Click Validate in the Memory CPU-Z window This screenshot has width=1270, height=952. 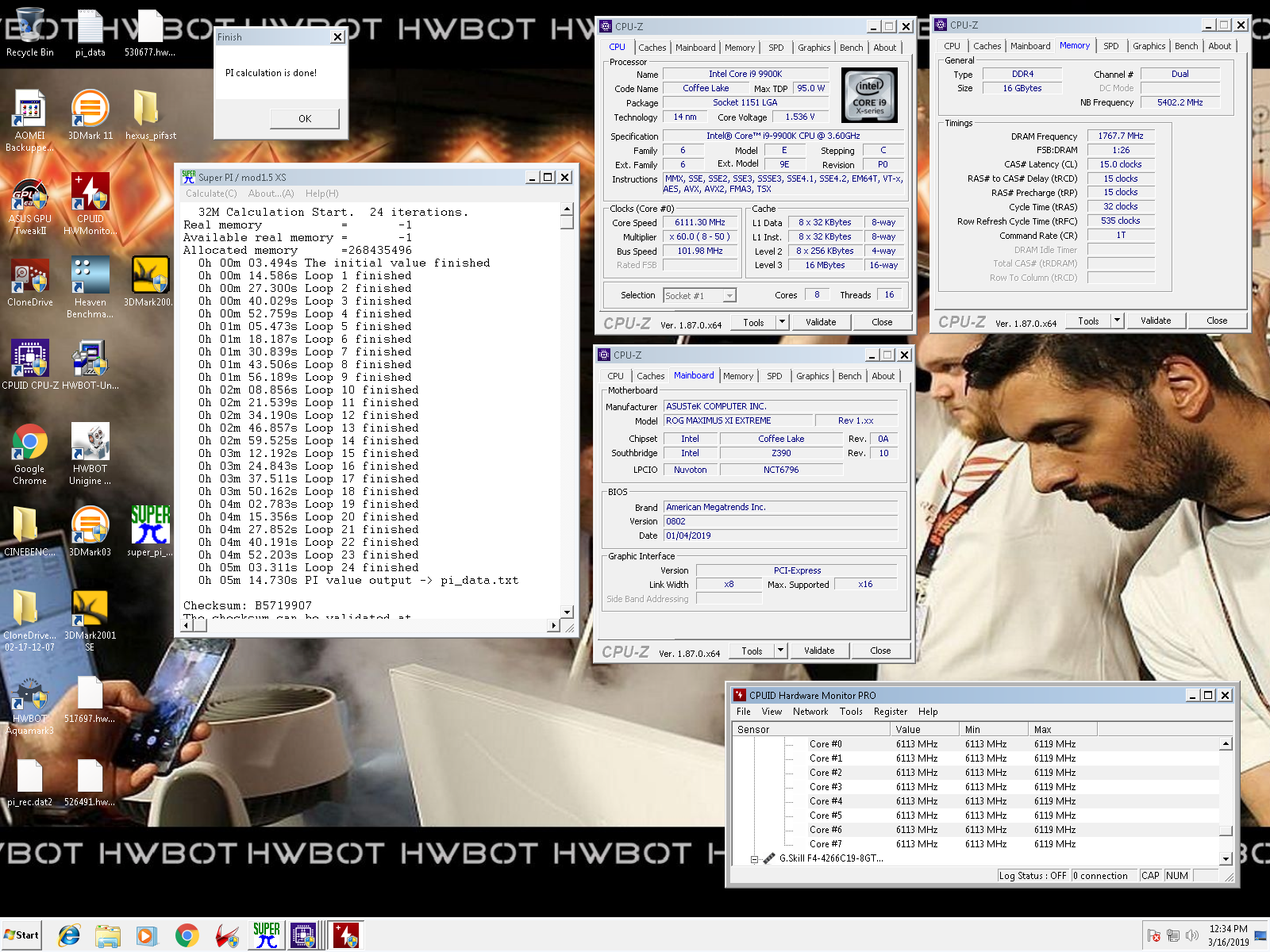click(1156, 321)
